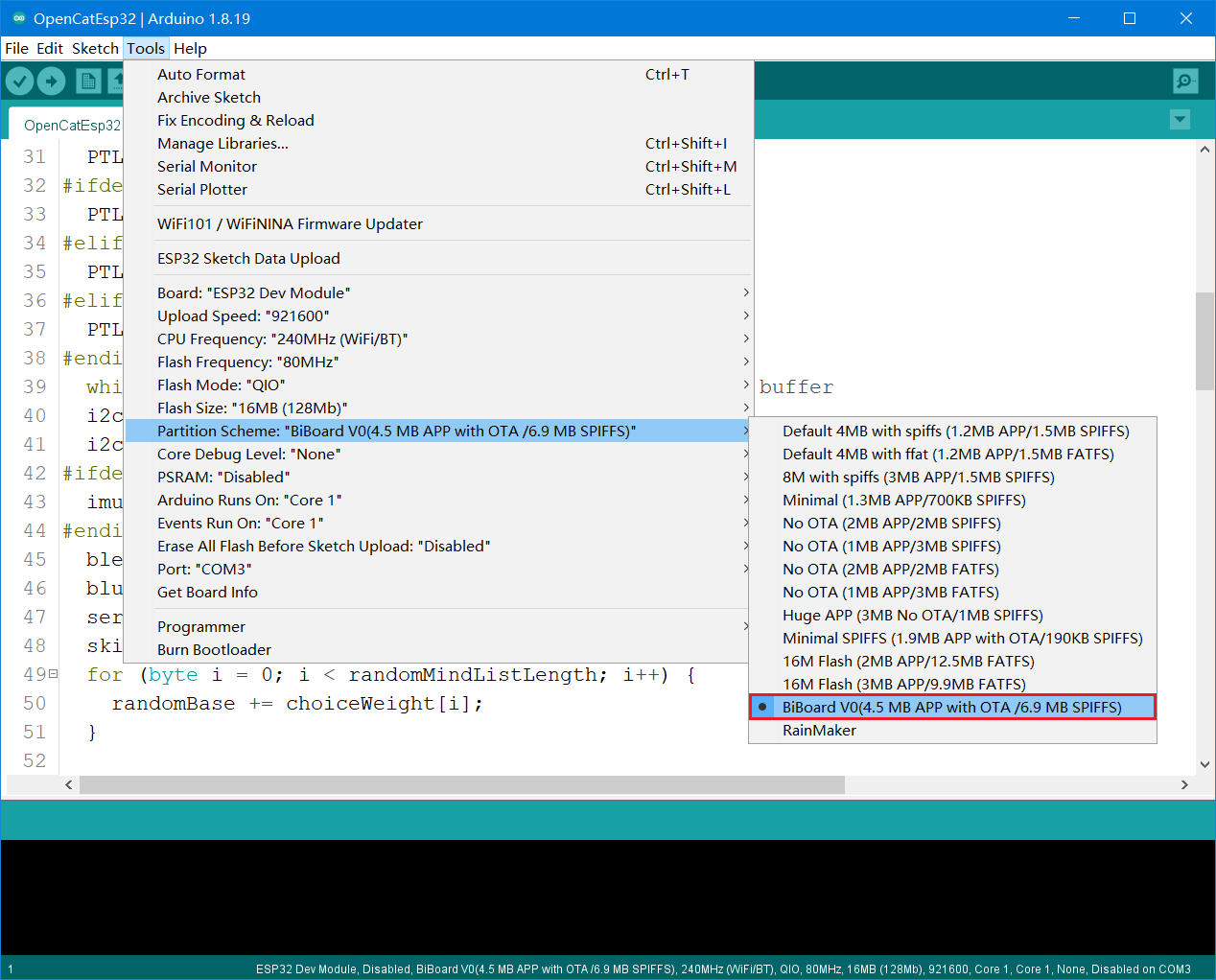Select Default 4MB with ffat partition

point(952,454)
